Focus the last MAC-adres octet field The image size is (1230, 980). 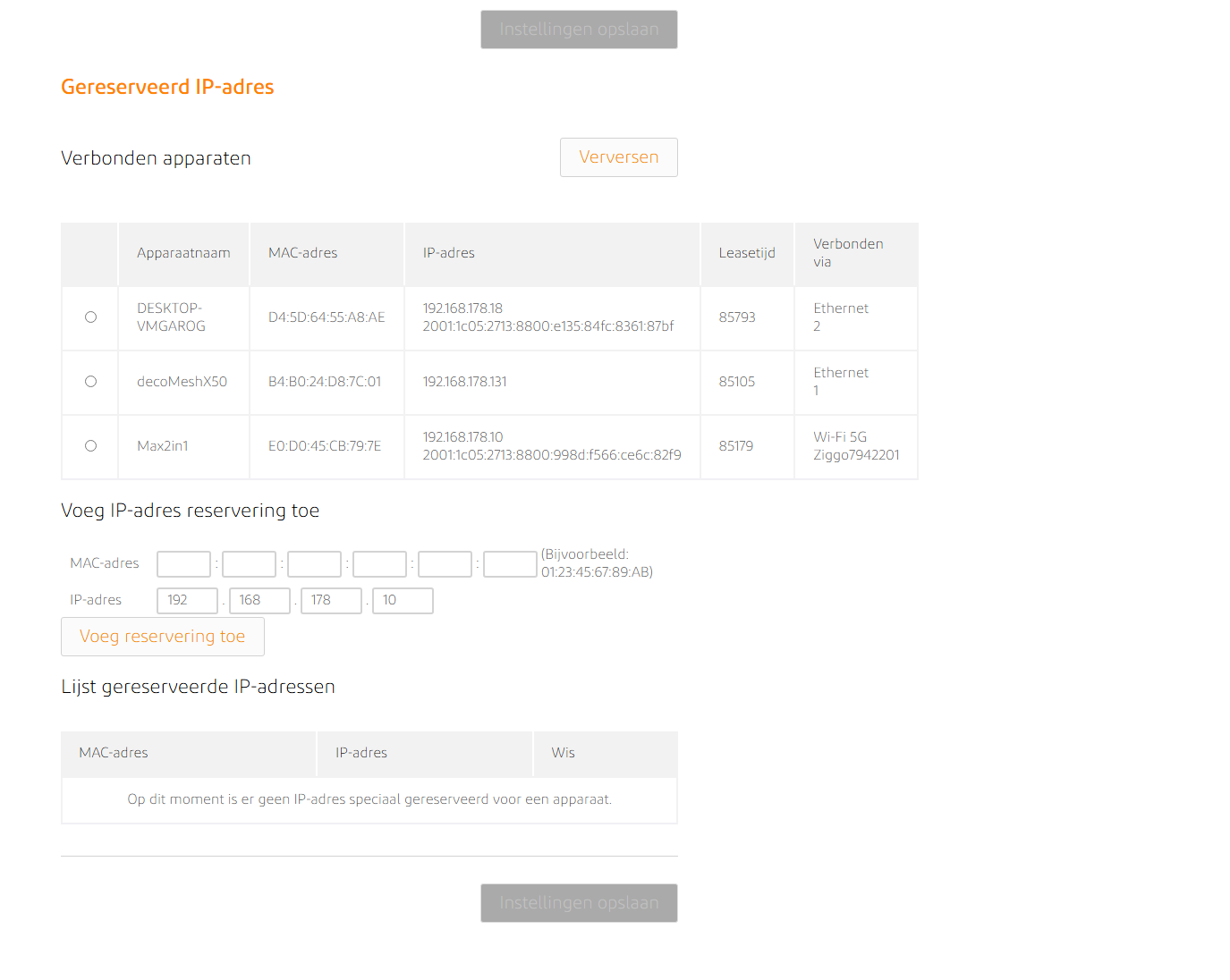pyautogui.click(x=510, y=564)
